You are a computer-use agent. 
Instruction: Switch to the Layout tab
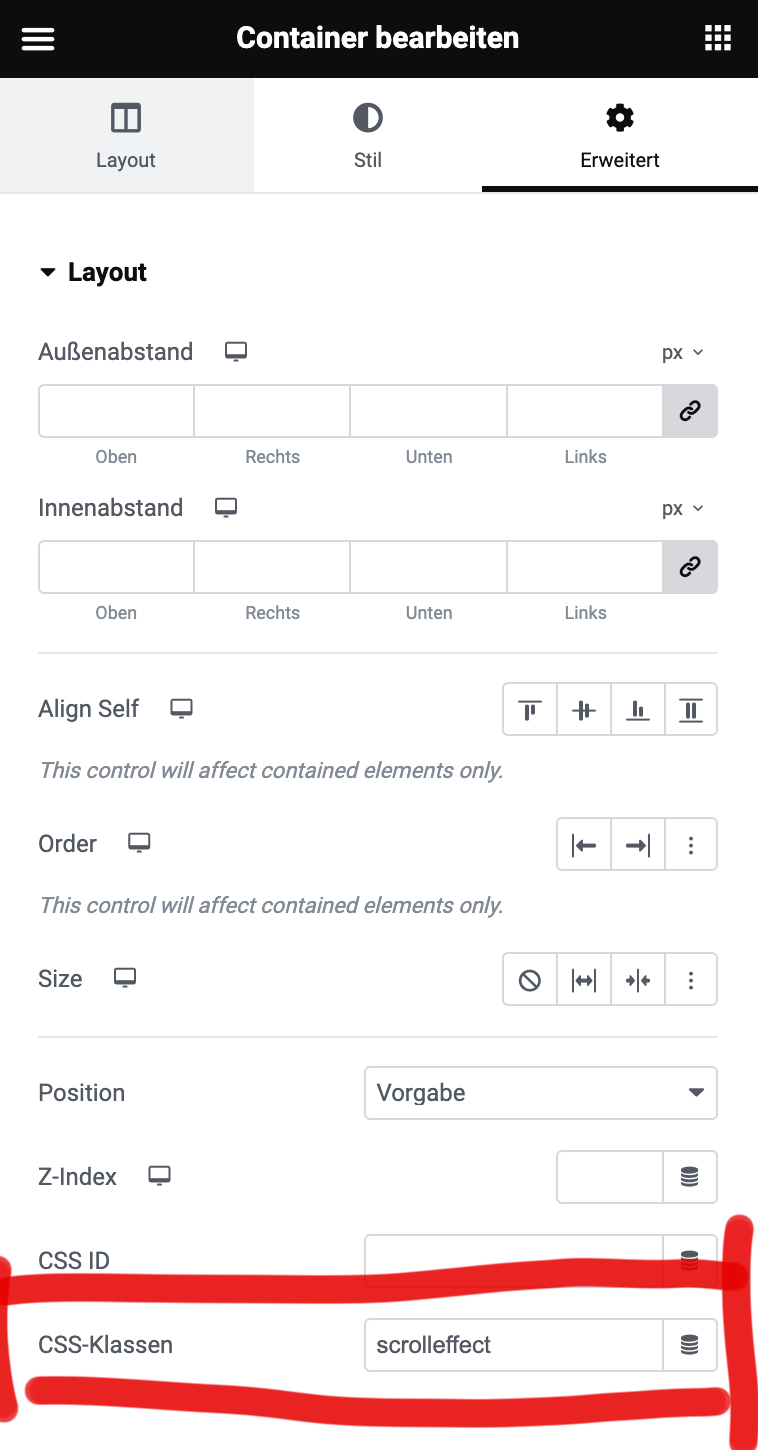[126, 136]
